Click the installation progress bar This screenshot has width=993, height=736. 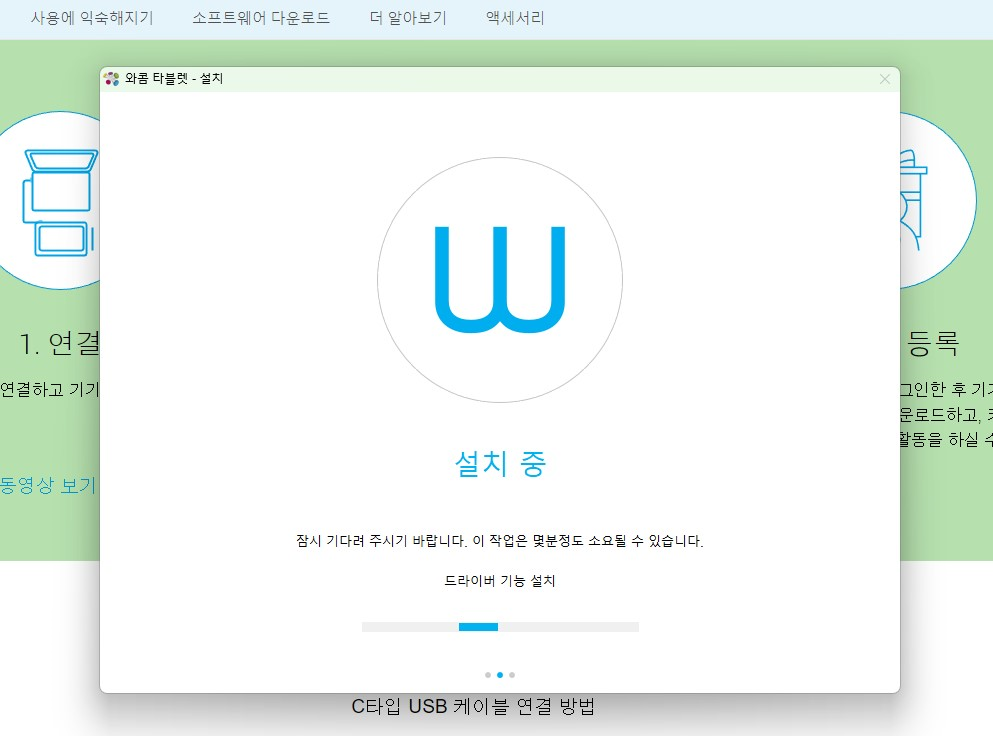(x=500, y=627)
